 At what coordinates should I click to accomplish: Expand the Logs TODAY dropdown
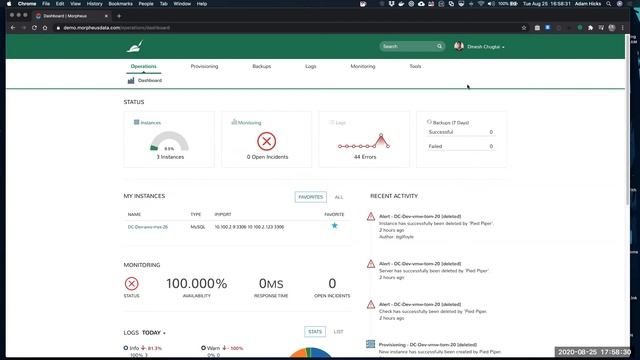point(153,333)
